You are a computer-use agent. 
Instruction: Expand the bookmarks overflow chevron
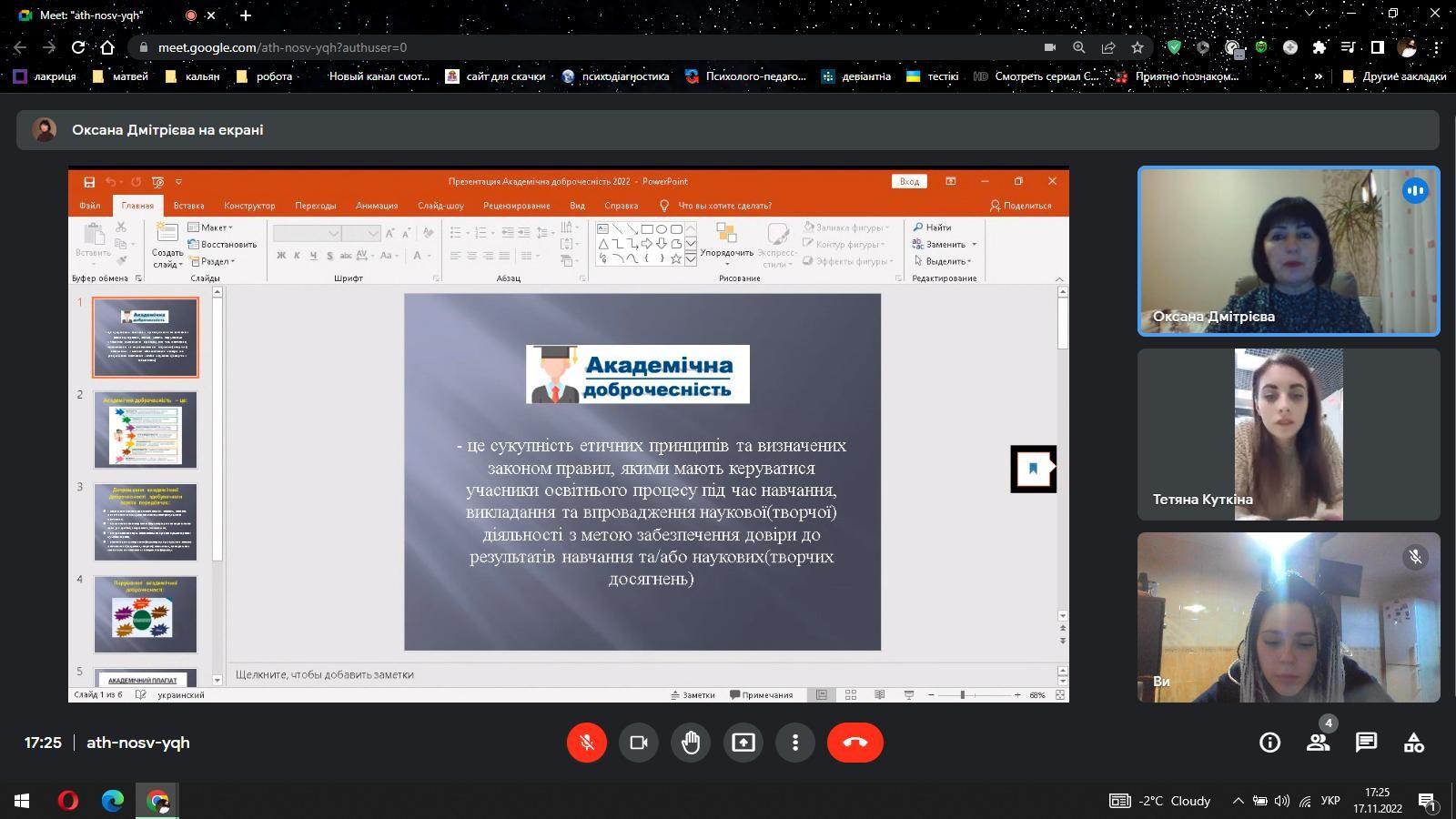[x=1318, y=76]
